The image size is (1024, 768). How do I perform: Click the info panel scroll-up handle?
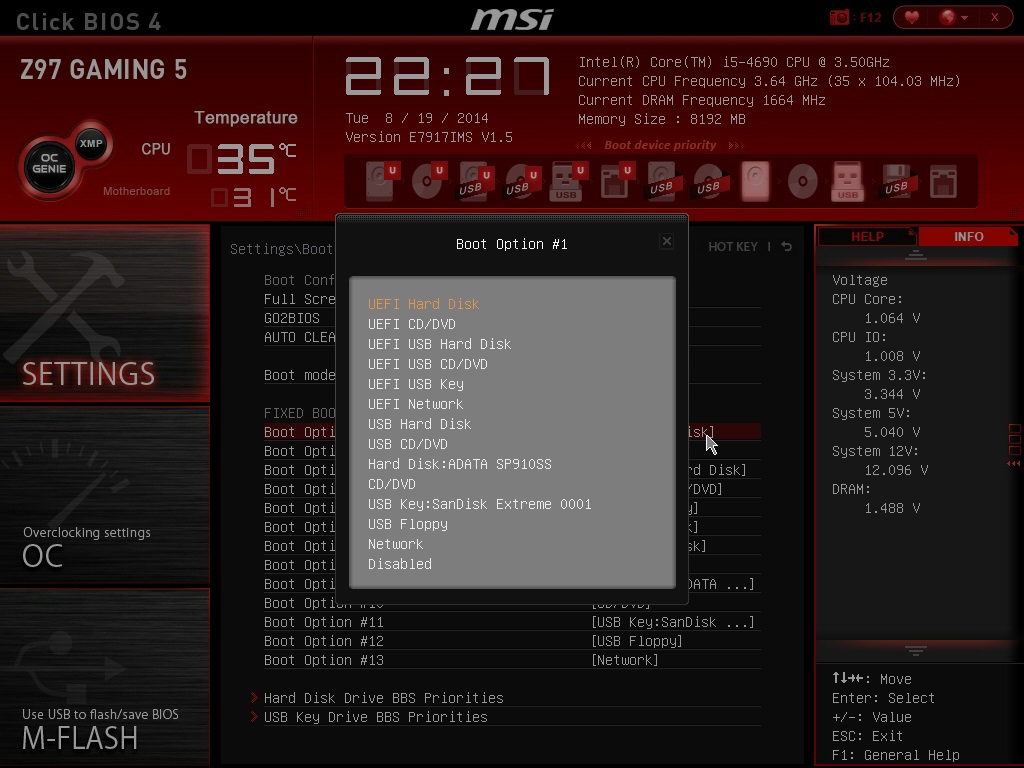tap(916, 255)
